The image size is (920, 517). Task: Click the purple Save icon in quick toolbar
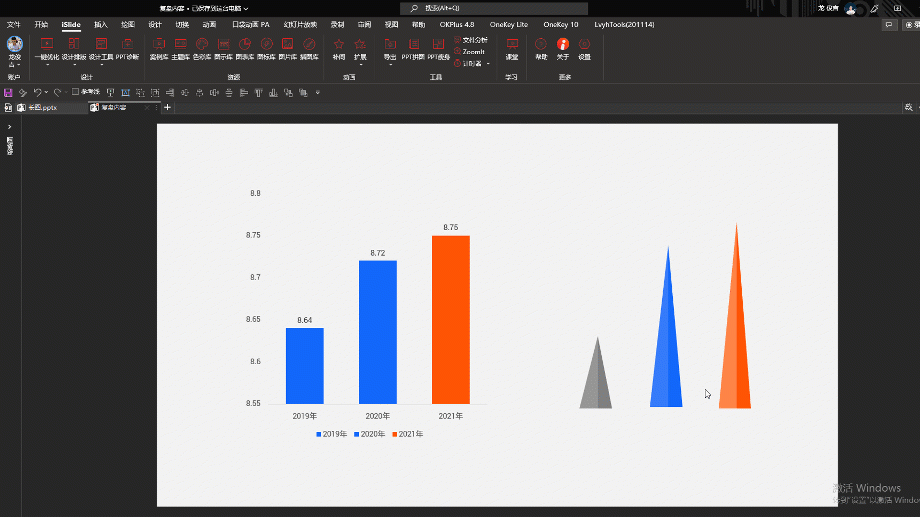(8, 93)
